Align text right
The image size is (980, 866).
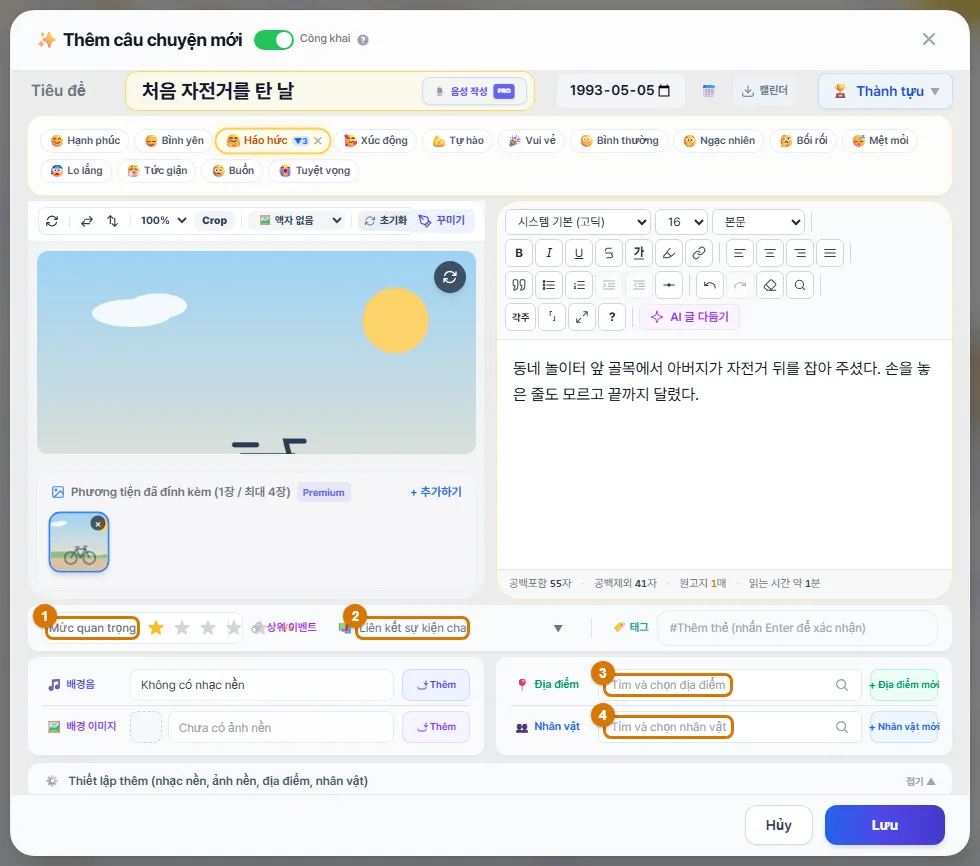click(800, 253)
